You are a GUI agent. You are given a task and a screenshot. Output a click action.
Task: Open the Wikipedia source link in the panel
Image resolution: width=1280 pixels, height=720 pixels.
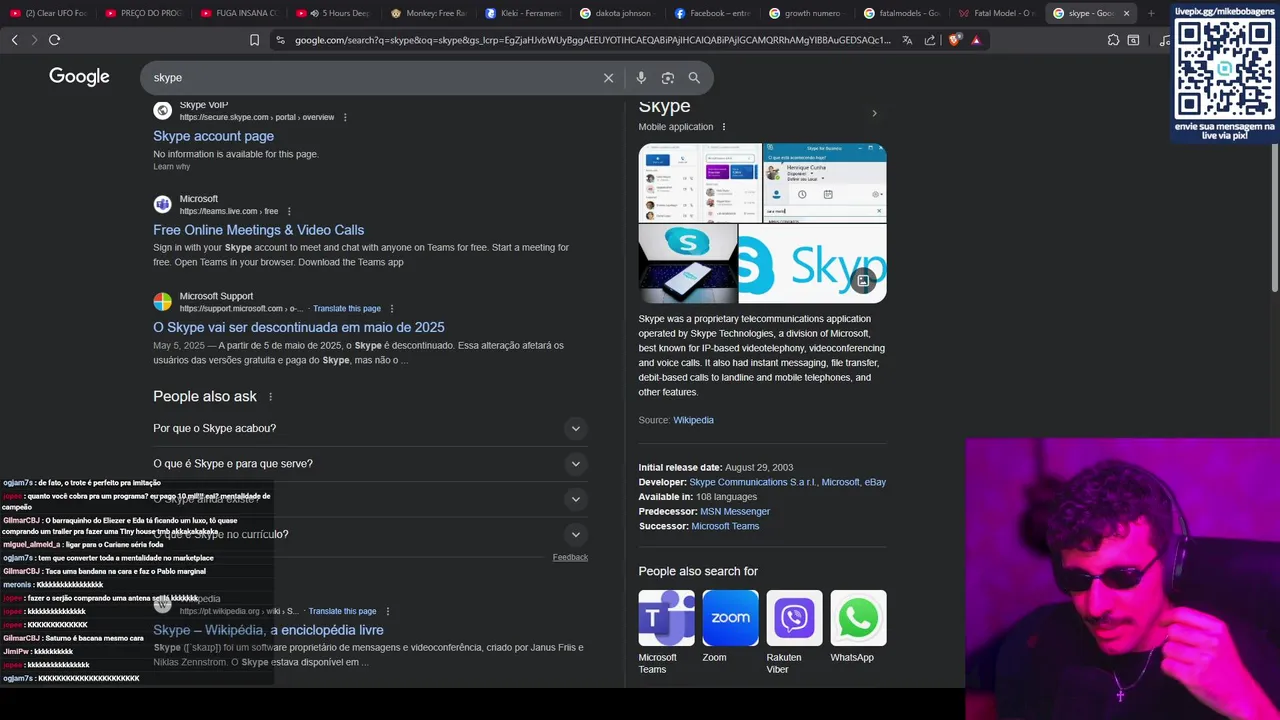coord(693,420)
